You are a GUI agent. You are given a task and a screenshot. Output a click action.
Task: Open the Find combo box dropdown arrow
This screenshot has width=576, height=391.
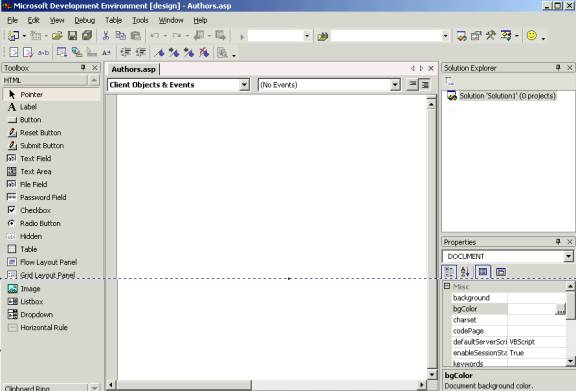coord(445,36)
